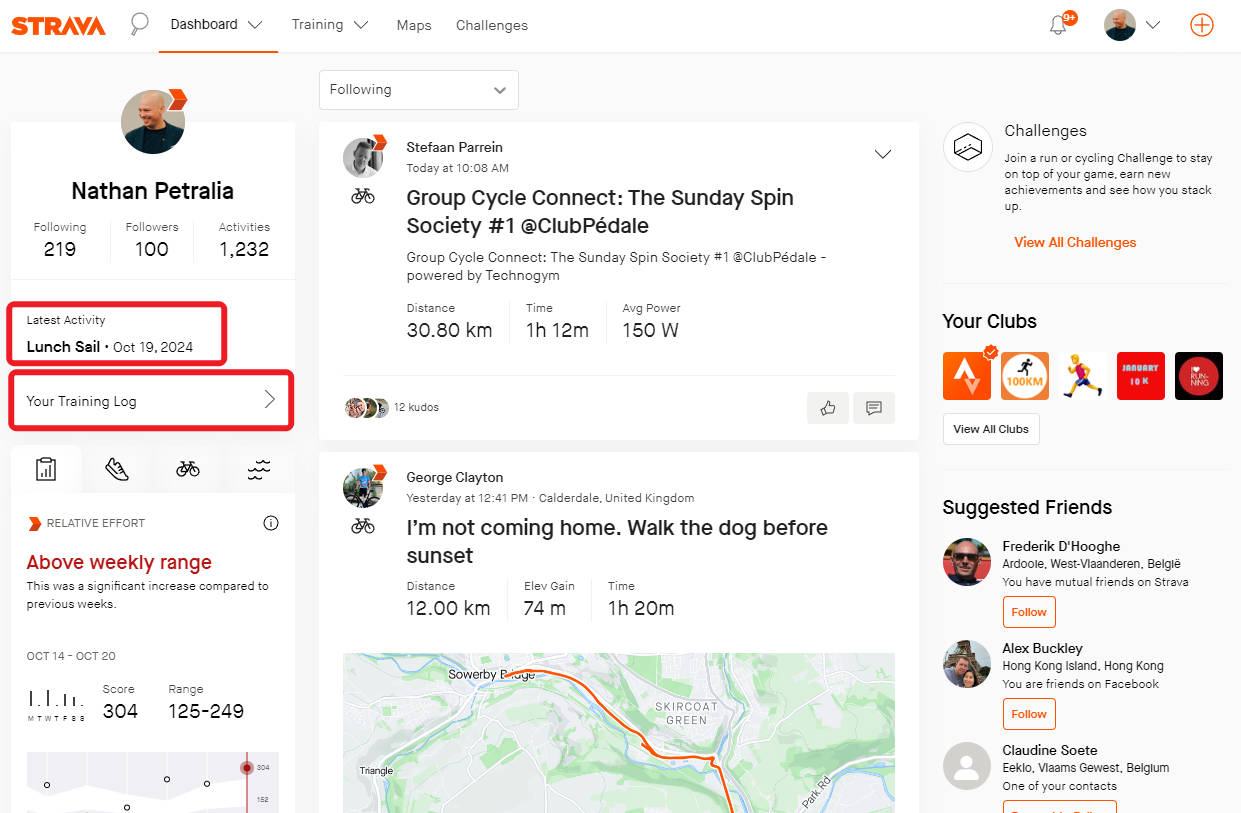Click the Relative Effort info icon
This screenshot has width=1241, height=813.
271,523
